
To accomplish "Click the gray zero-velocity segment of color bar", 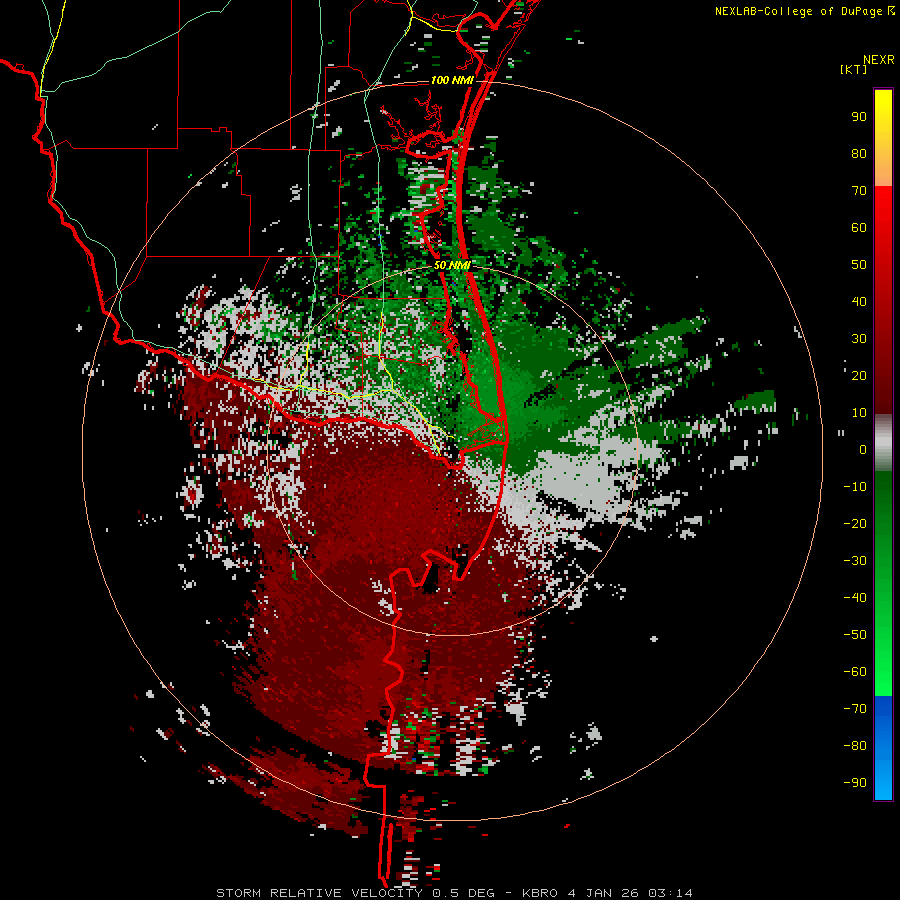I will point(883,443).
